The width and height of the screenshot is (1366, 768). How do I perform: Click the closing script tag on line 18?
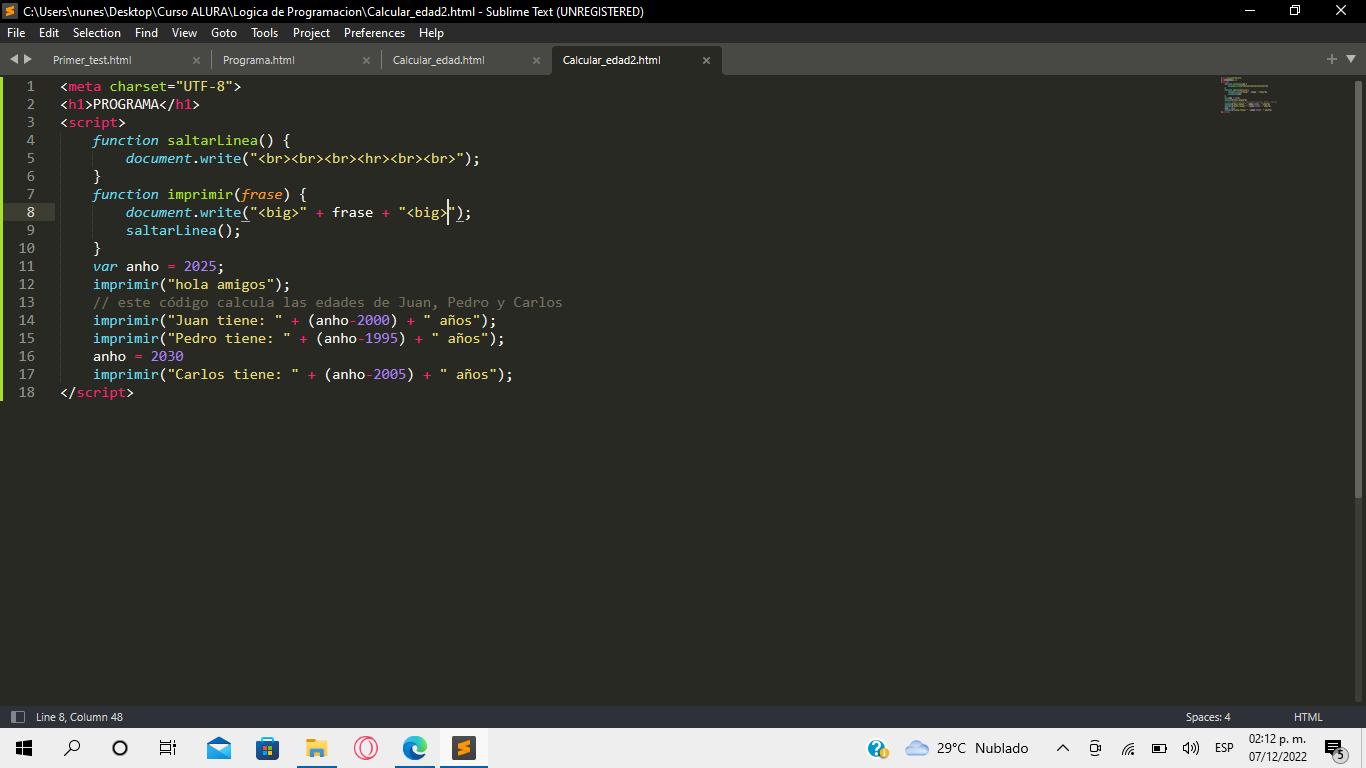tap(97, 392)
